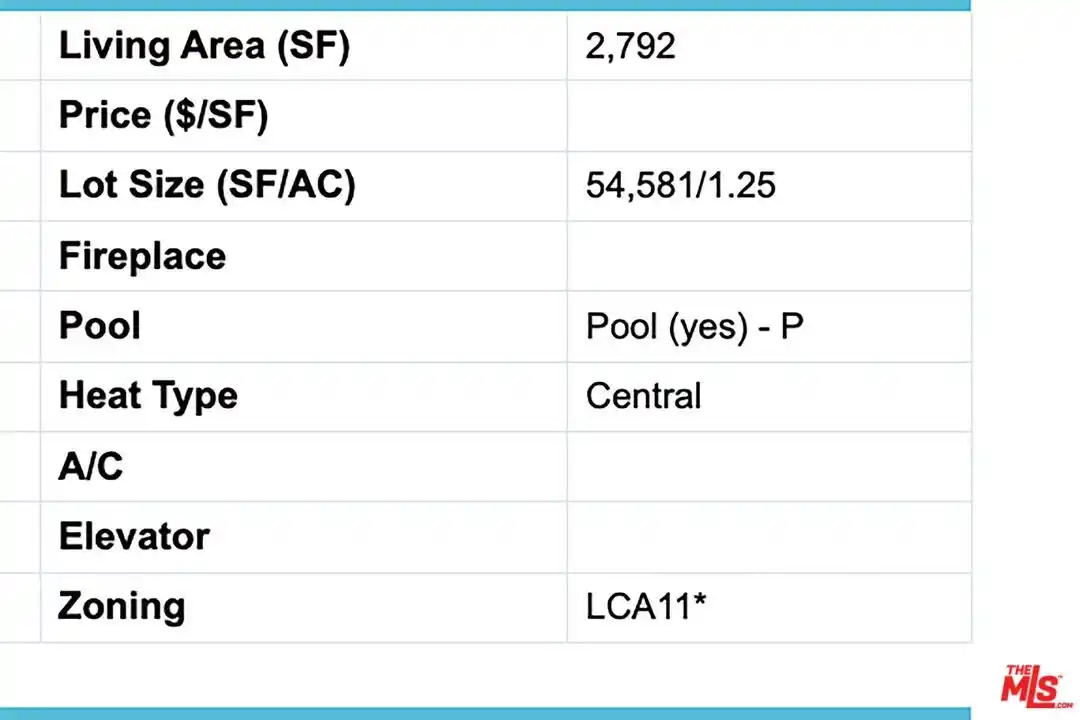Viewport: 1080px width, 720px height.
Task: Select the Zoning row label
Action: click(122, 607)
